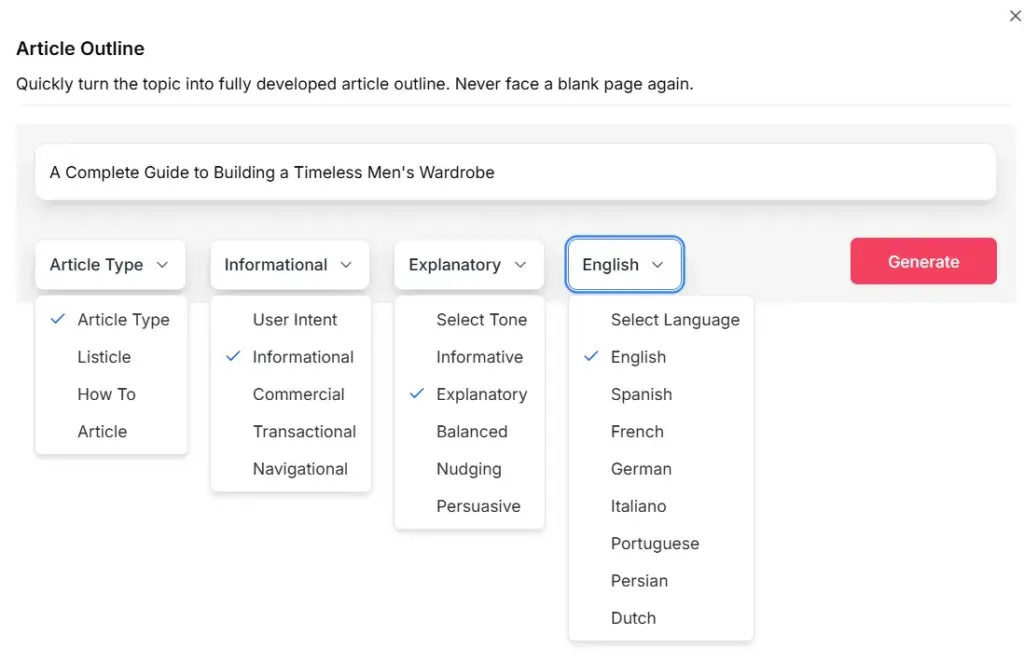Select "Balanced" tone option
1024x662 pixels.
[472, 431]
